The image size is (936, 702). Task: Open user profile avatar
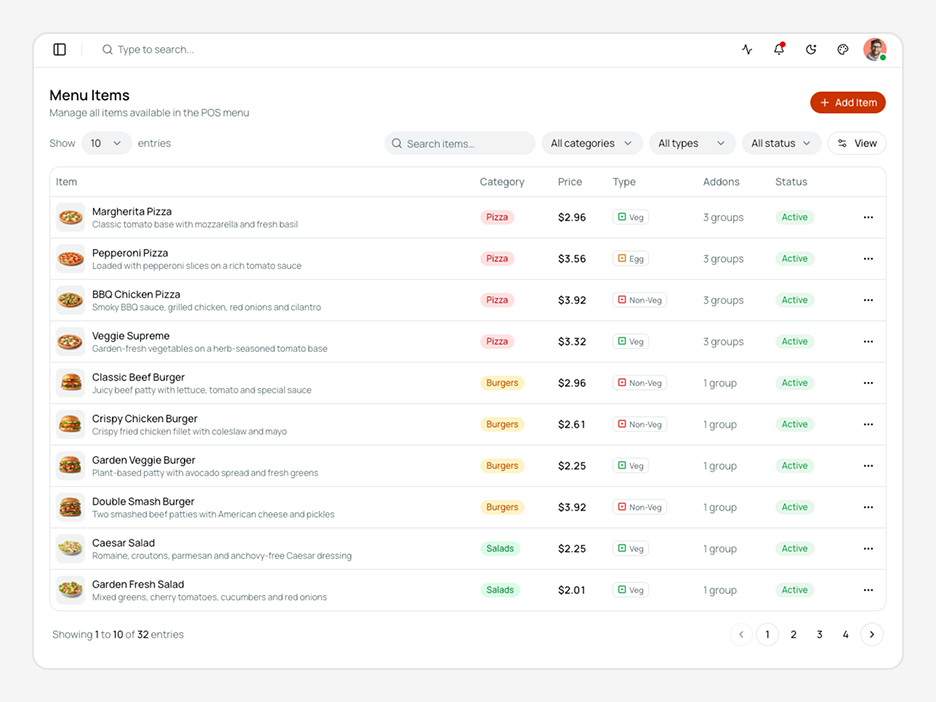tap(875, 50)
